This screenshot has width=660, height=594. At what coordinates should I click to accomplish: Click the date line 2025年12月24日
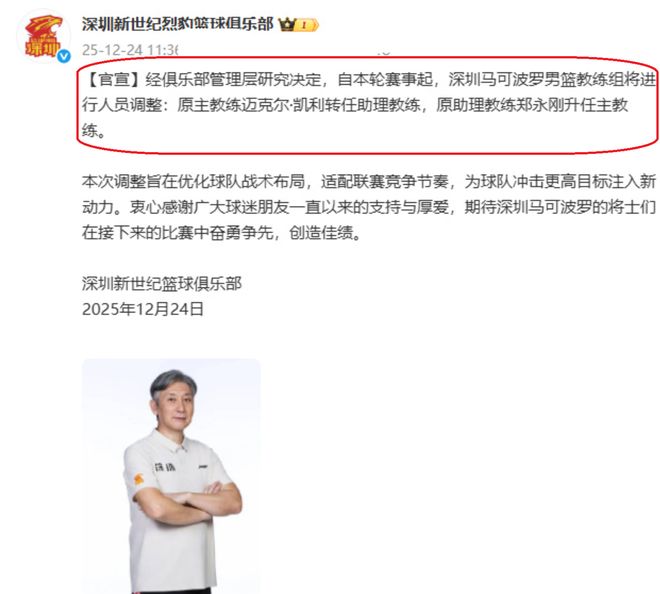pyautogui.click(x=143, y=309)
